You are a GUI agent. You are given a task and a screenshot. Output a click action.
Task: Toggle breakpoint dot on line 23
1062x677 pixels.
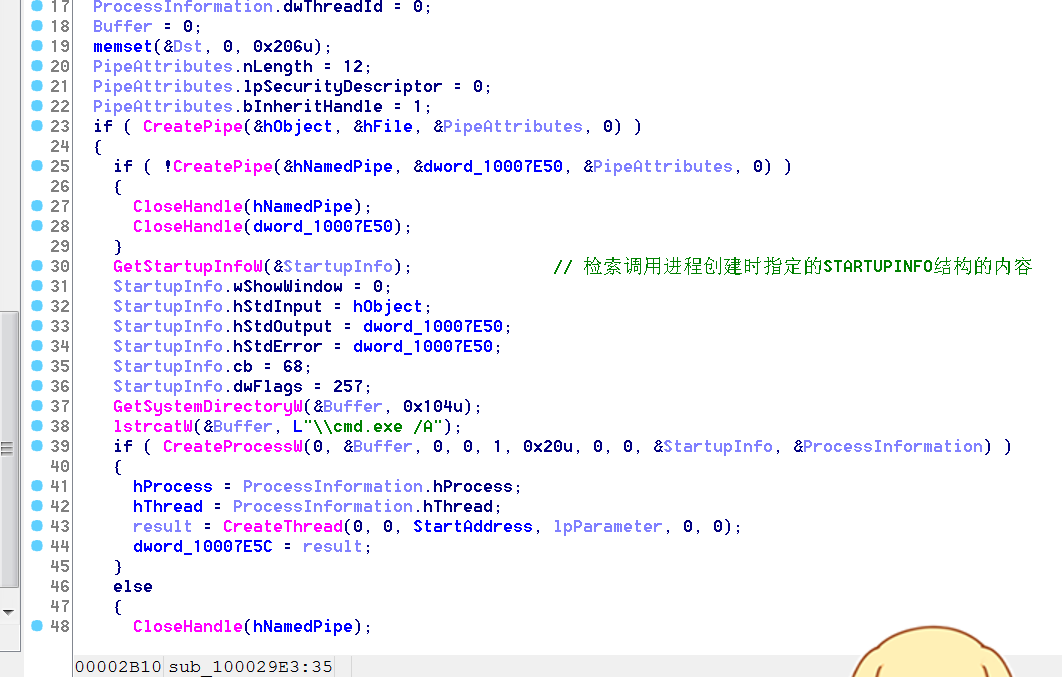pyautogui.click(x=37, y=126)
